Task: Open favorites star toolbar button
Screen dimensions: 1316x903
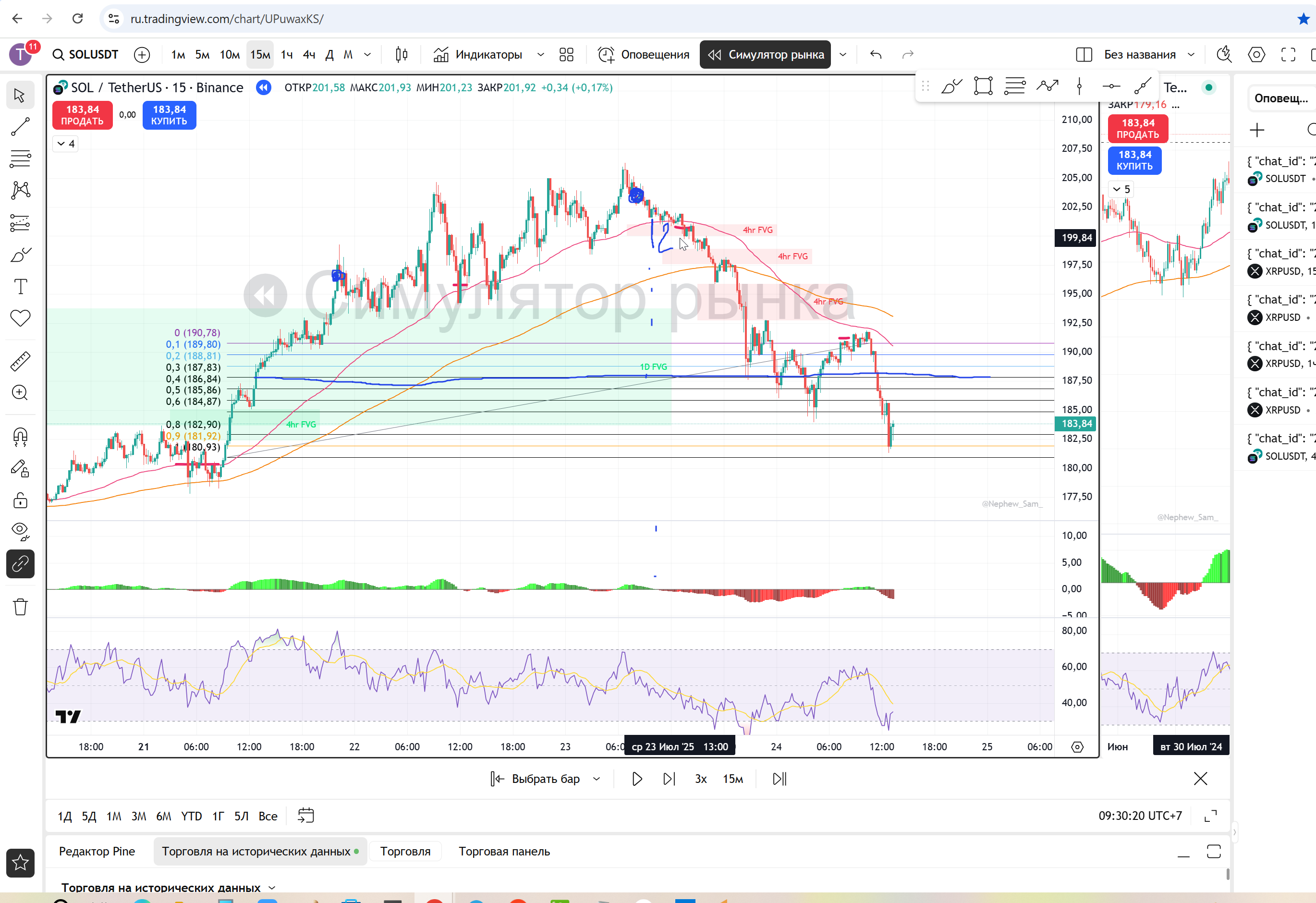Action: [20, 863]
